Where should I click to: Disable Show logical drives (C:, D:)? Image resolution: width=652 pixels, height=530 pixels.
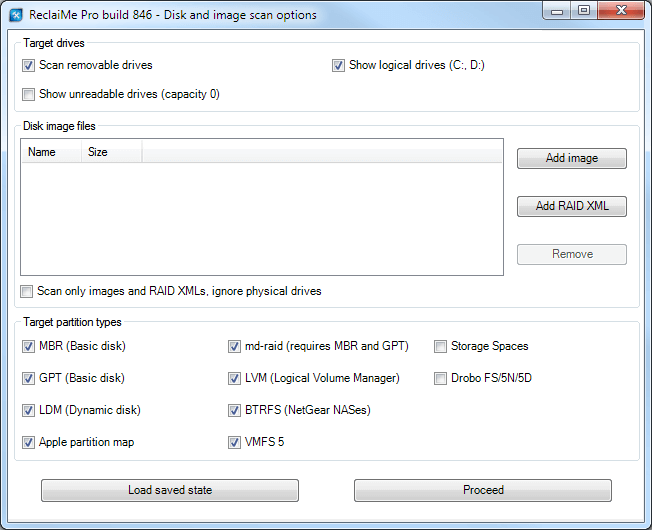coord(338,66)
